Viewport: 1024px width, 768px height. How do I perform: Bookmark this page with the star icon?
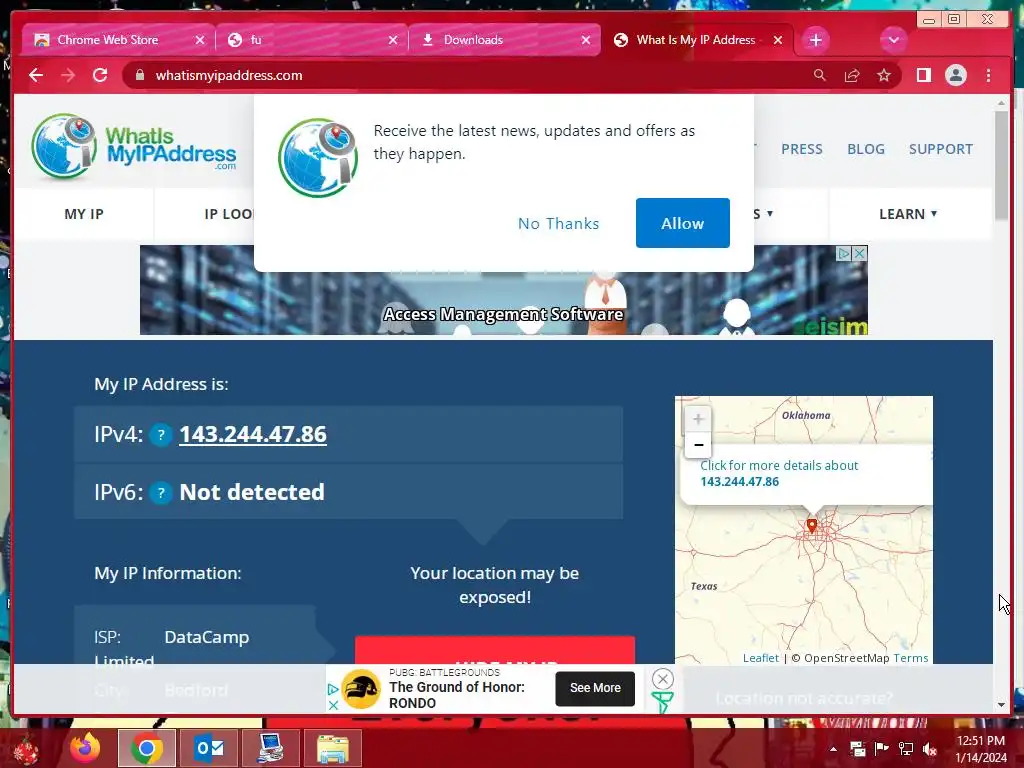[x=884, y=75]
